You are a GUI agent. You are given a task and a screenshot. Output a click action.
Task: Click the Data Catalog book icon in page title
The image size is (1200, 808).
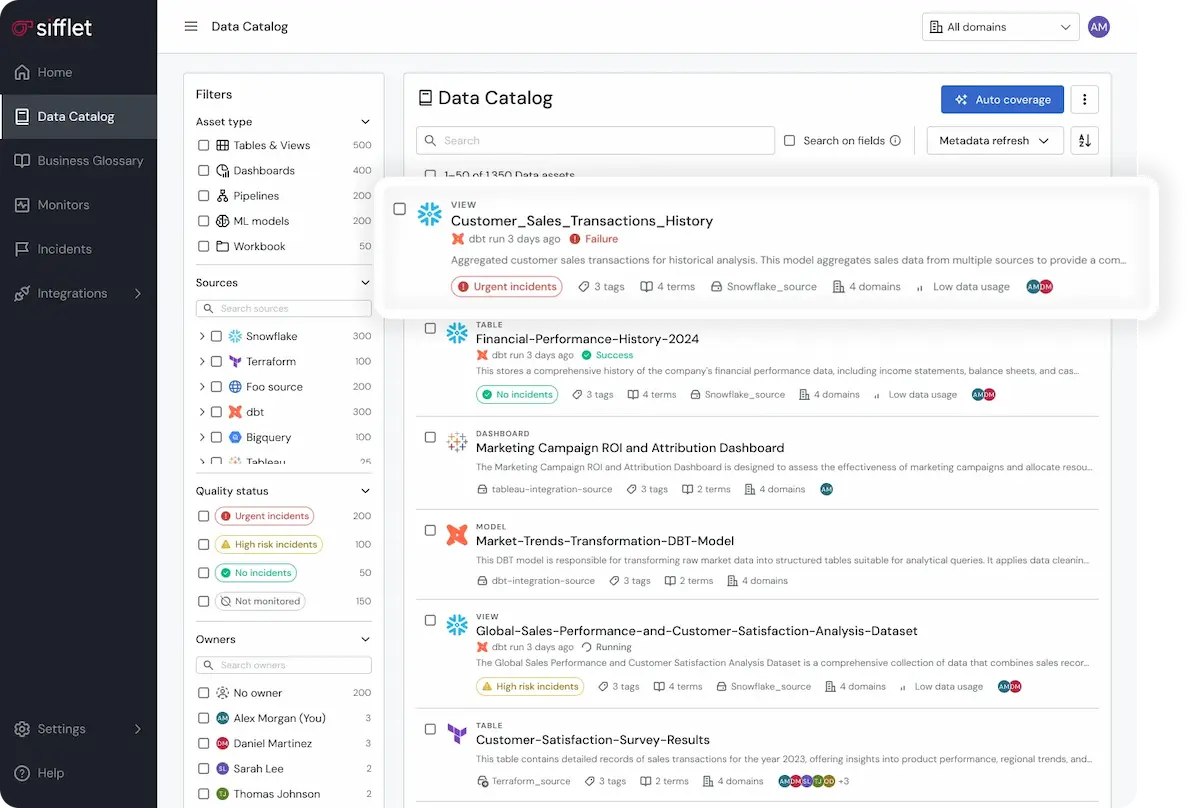point(425,98)
